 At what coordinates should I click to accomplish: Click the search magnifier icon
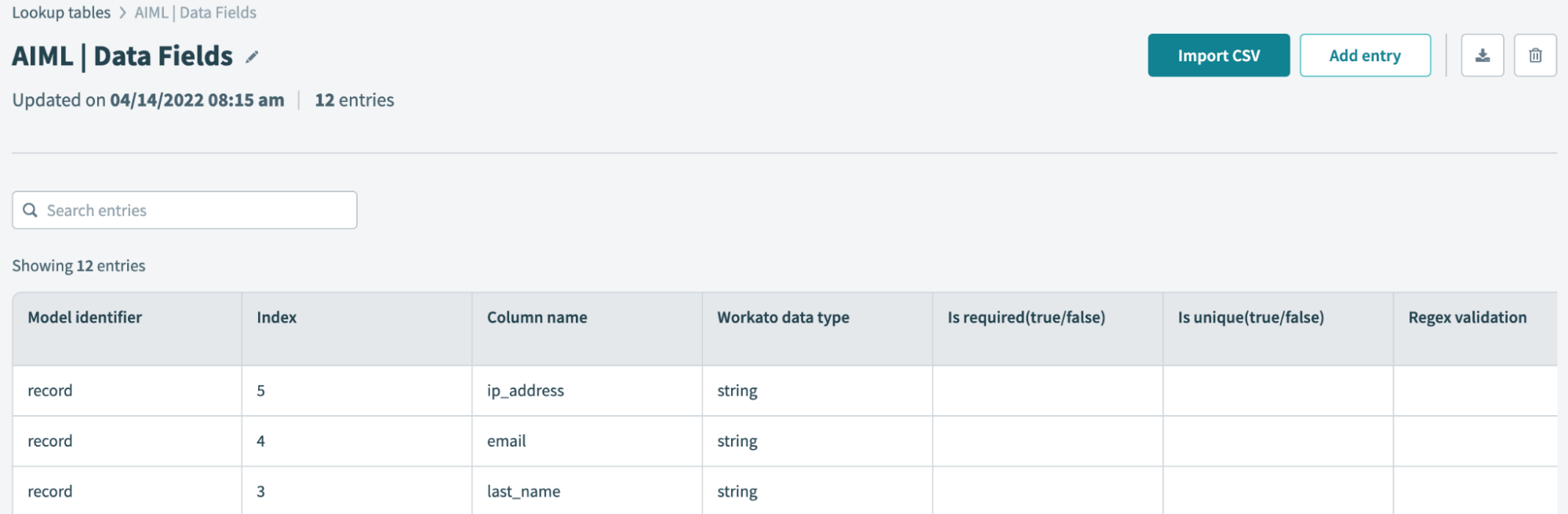click(x=31, y=210)
